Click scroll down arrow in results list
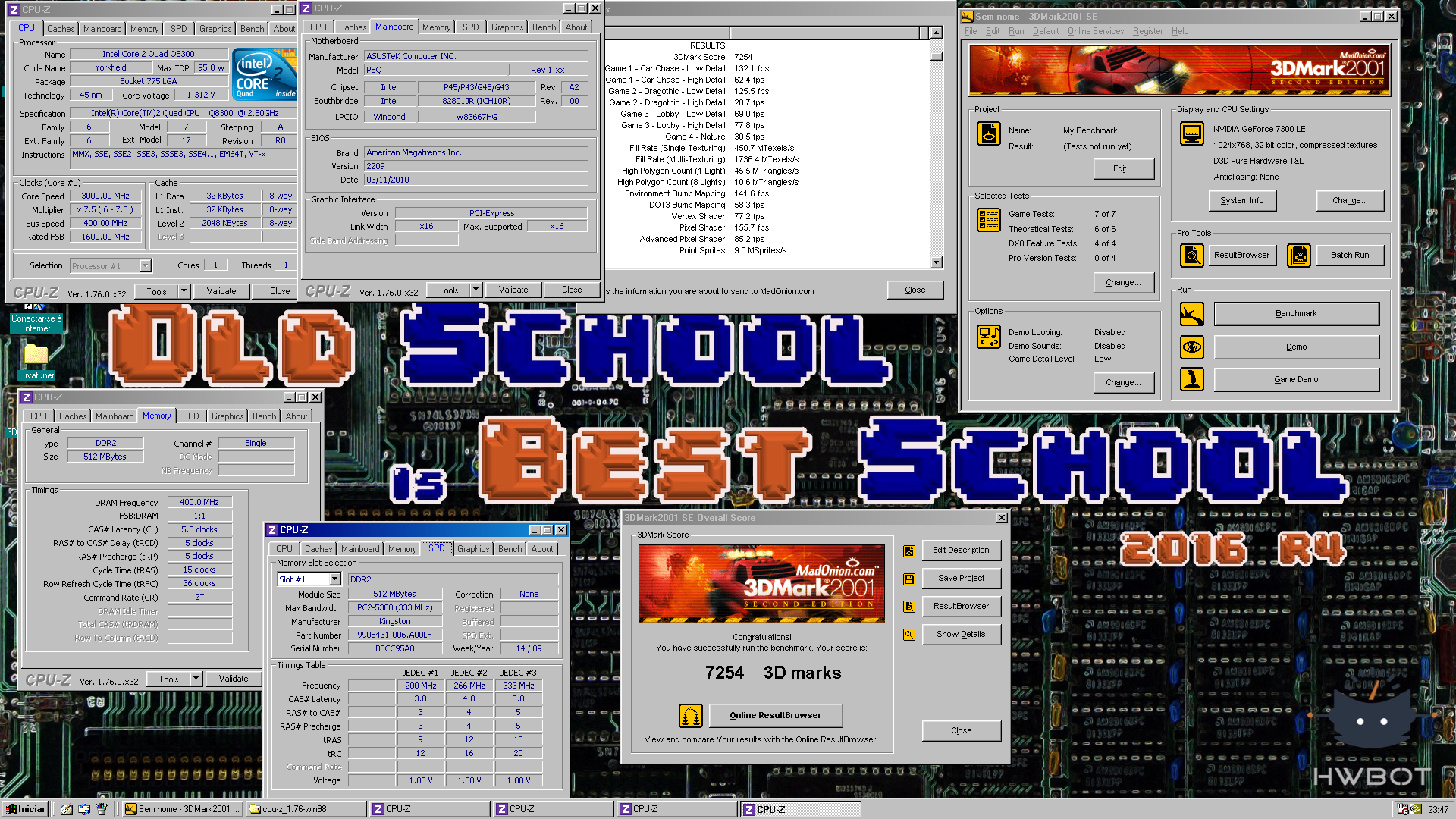The height and width of the screenshot is (819, 1456). pyautogui.click(x=937, y=262)
